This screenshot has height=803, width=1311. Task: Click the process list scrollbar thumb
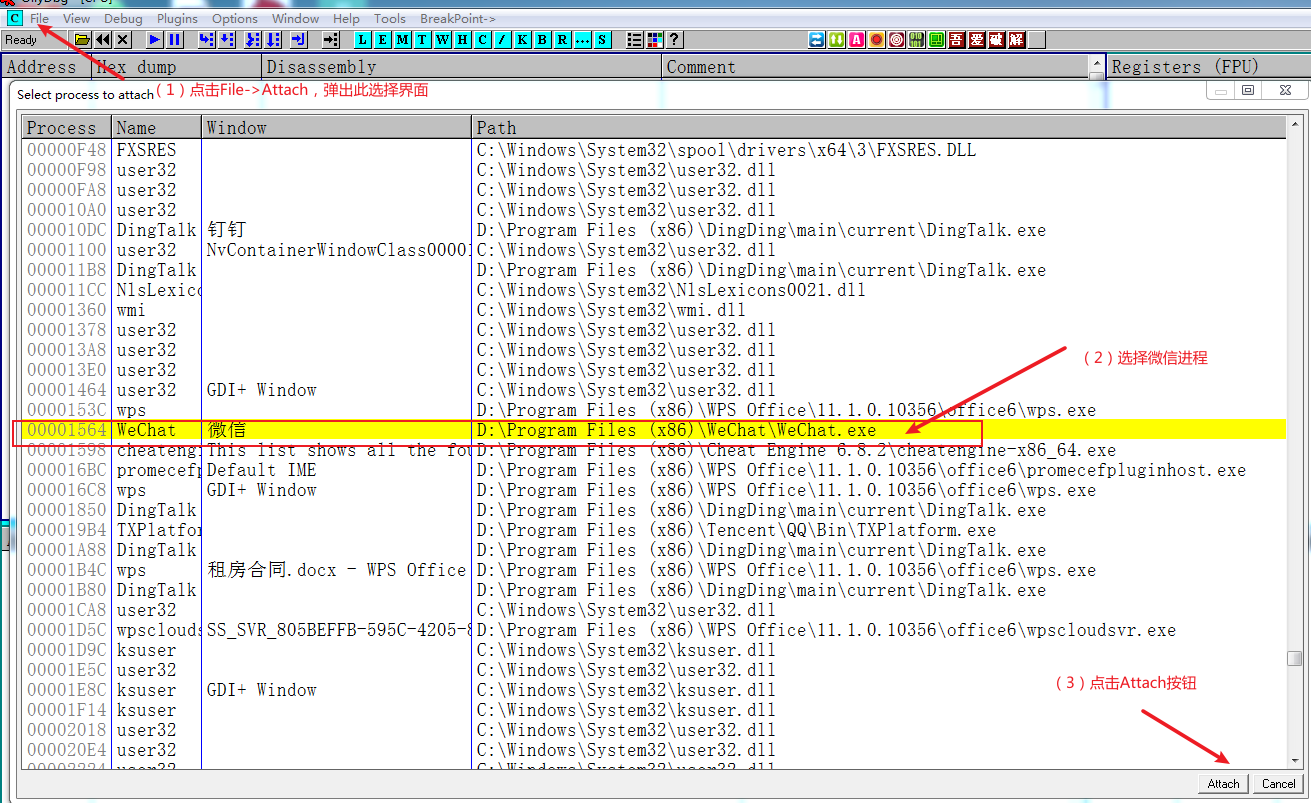(1294, 659)
